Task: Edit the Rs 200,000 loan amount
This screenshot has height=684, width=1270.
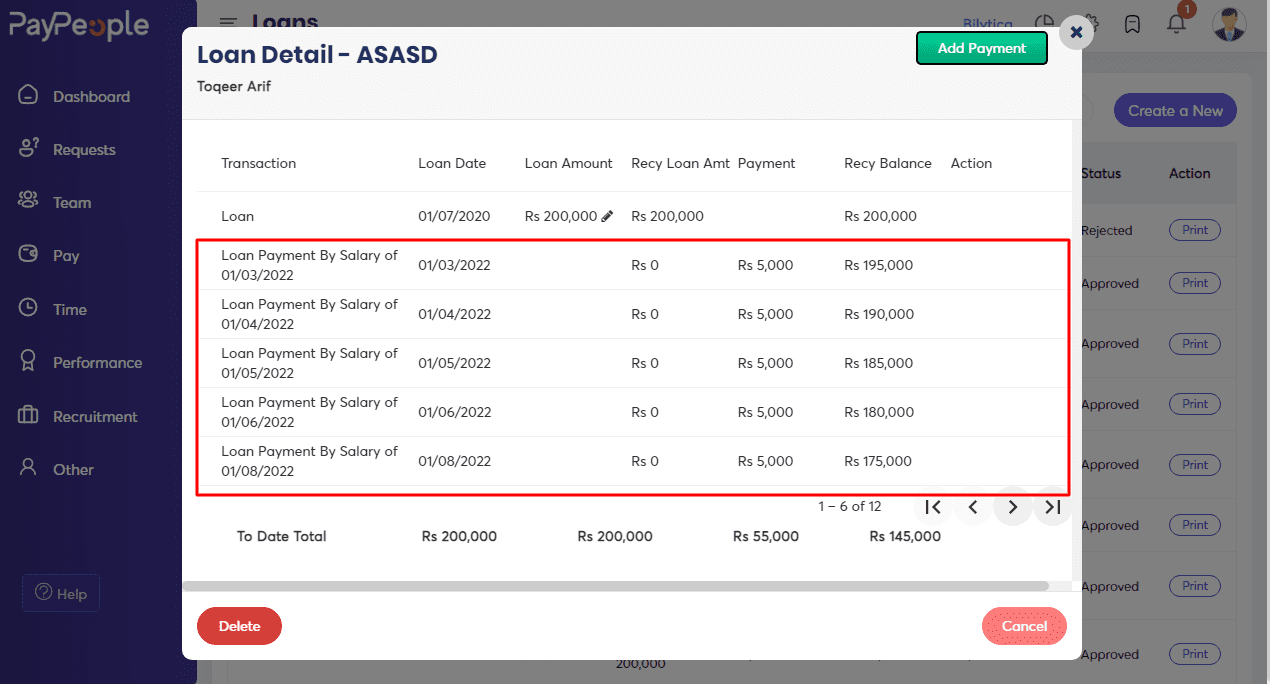Action: 606,215
